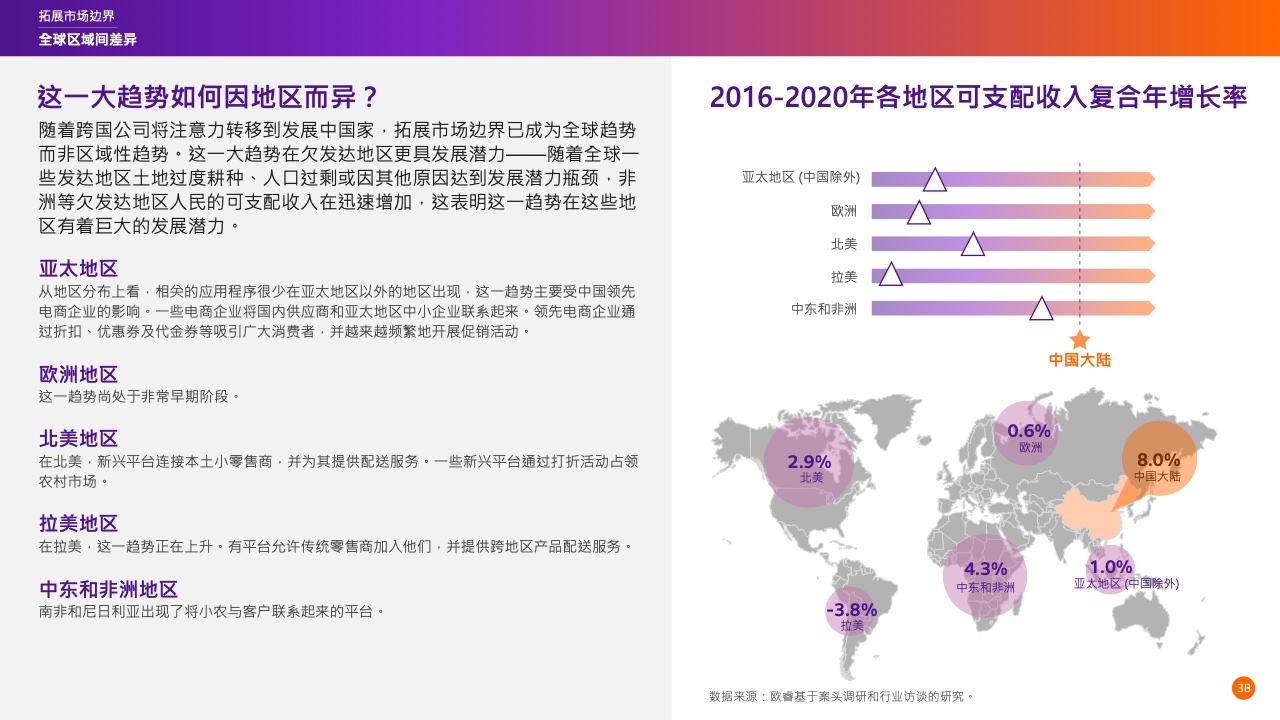Select the -3.8% 拉美 map bubble

[851, 612]
